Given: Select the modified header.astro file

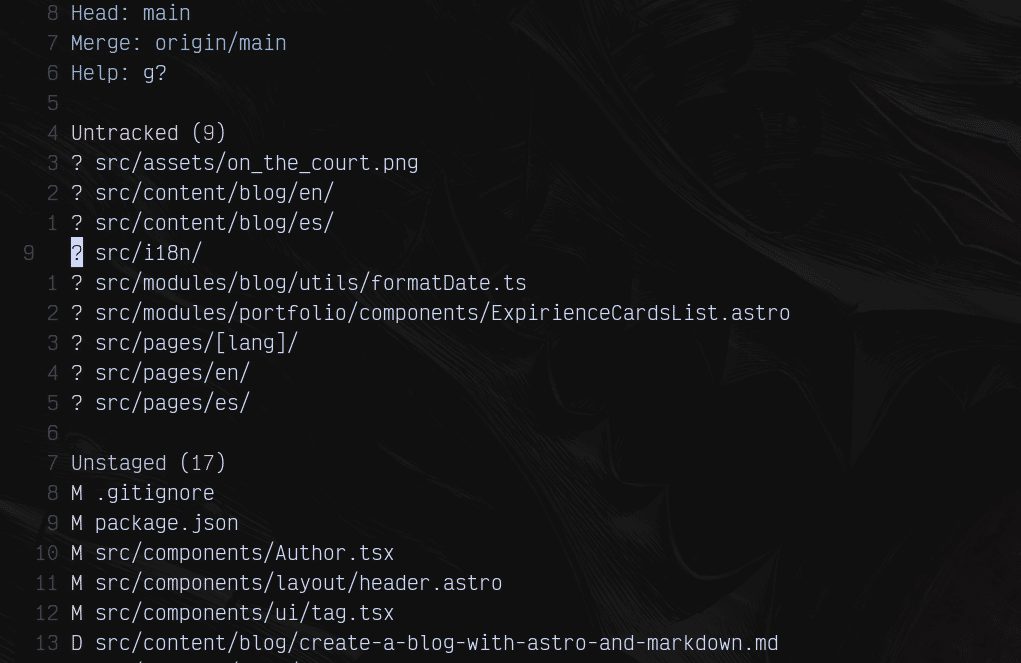Looking at the screenshot, I should (298, 583).
